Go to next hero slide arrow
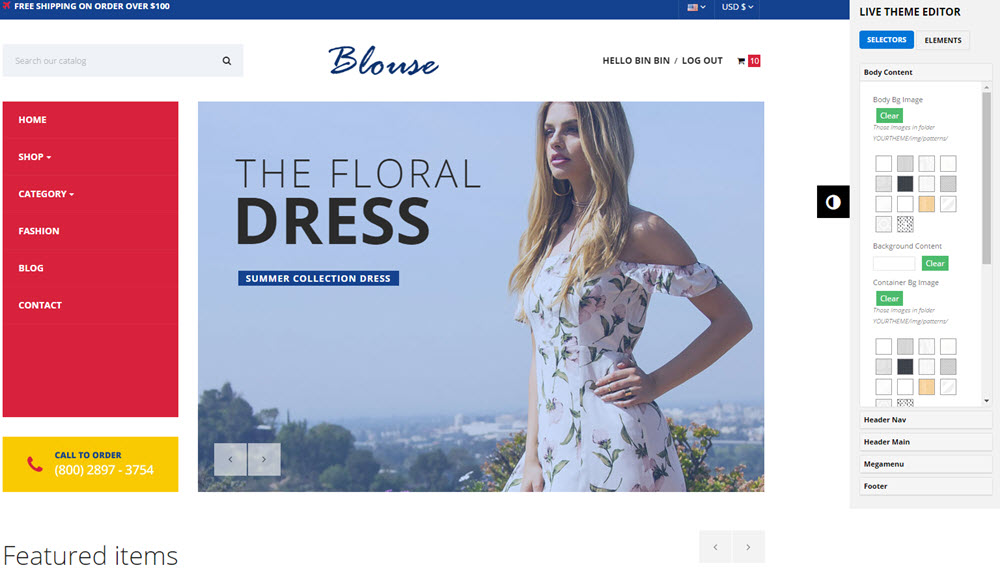The image size is (1000, 574). pos(264,459)
